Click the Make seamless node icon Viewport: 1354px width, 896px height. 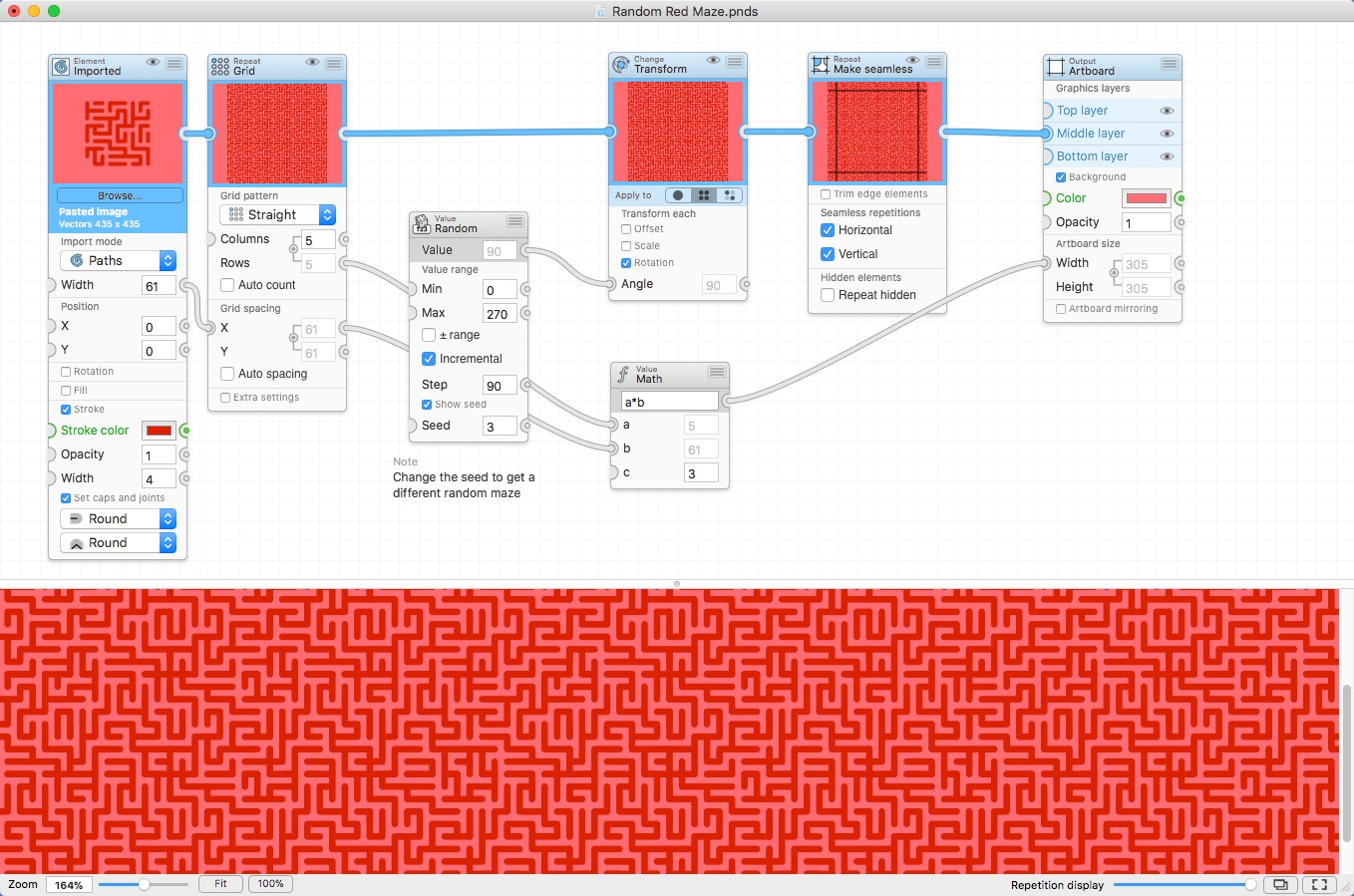click(x=821, y=65)
